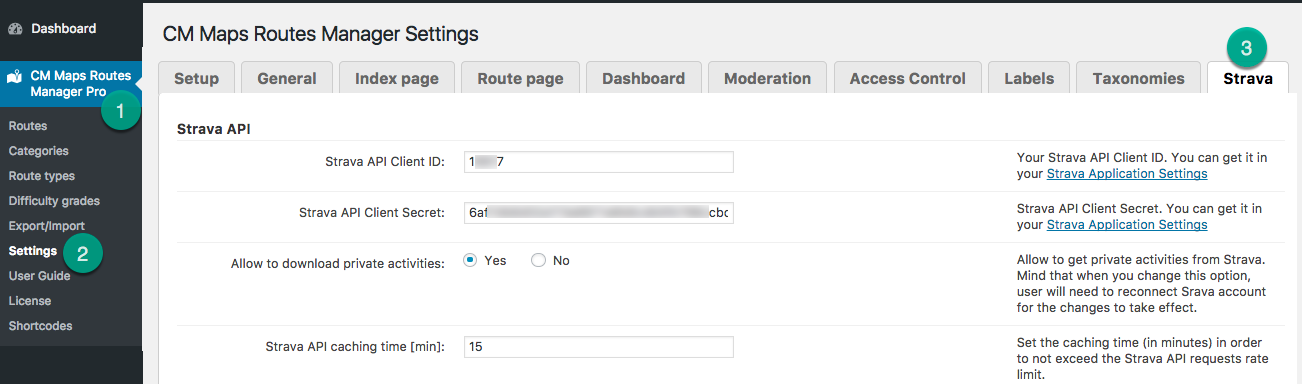Open Strava Application Settings link for Client Secret

(x=1127, y=225)
